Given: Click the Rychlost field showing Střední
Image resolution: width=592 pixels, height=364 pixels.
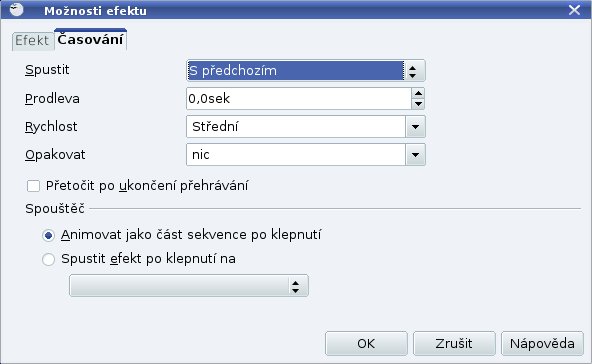Looking at the screenshot, I should coord(296,126).
